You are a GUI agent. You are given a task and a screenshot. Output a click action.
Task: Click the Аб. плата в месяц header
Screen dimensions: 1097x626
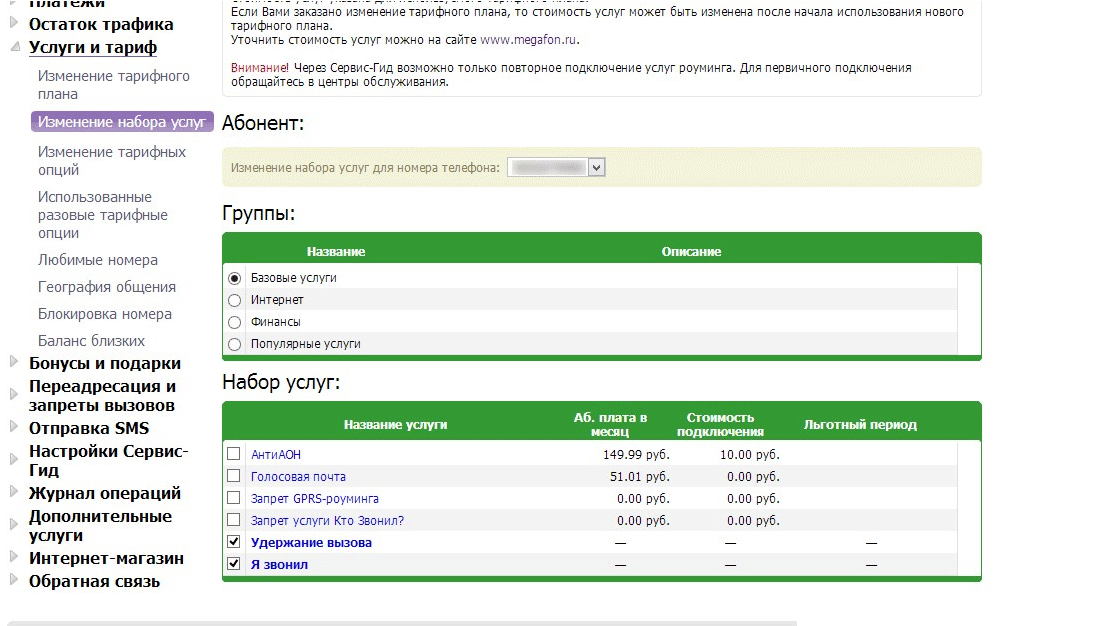coord(610,425)
